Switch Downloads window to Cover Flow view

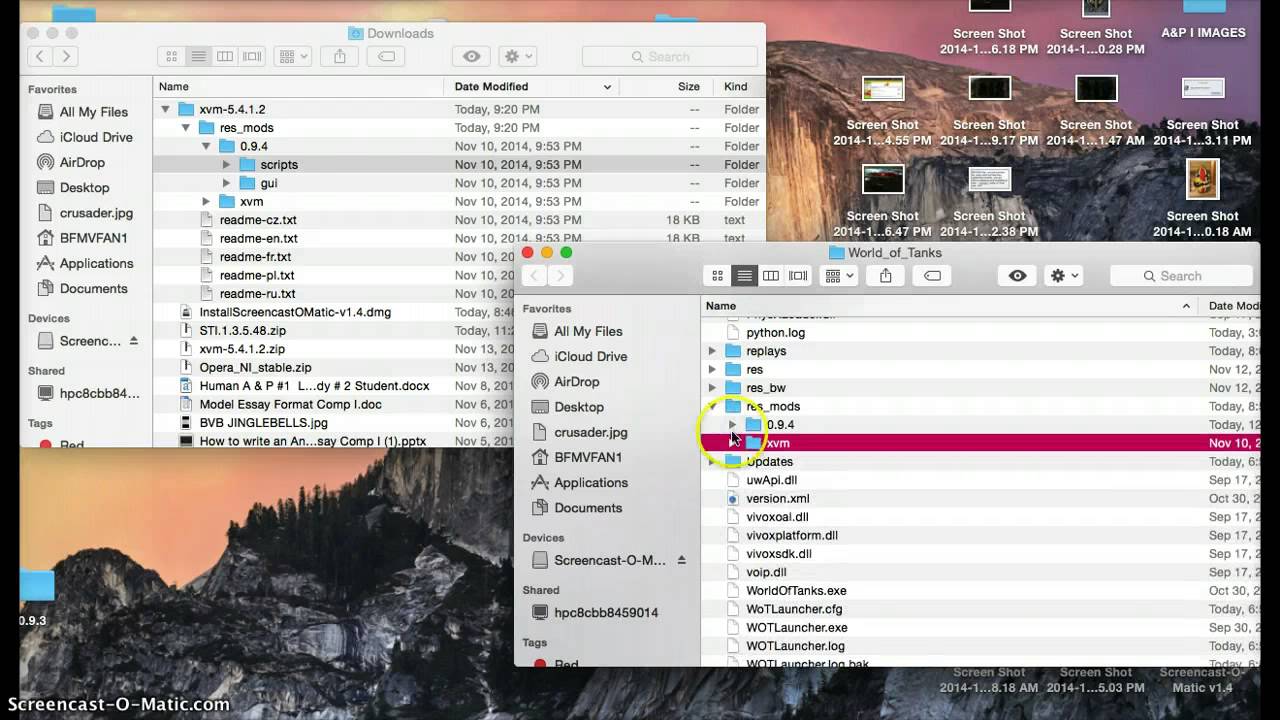252,57
